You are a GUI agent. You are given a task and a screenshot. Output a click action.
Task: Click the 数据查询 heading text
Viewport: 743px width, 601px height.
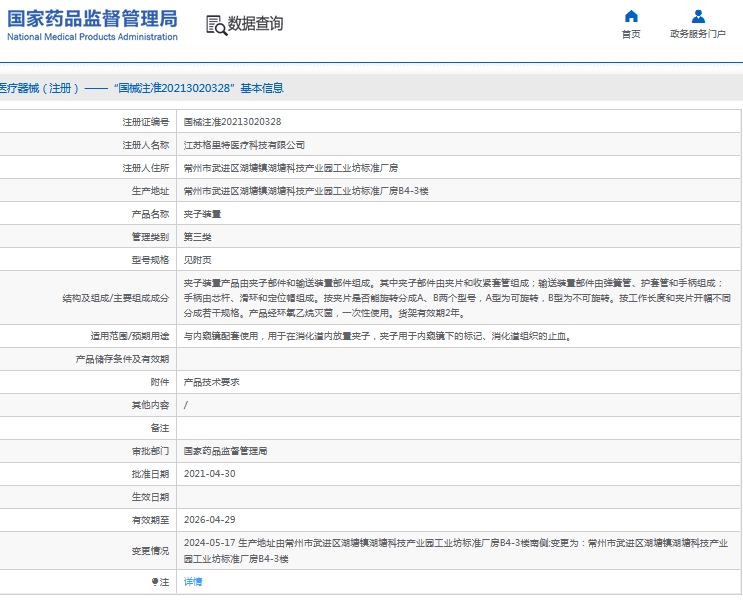(x=255, y=23)
